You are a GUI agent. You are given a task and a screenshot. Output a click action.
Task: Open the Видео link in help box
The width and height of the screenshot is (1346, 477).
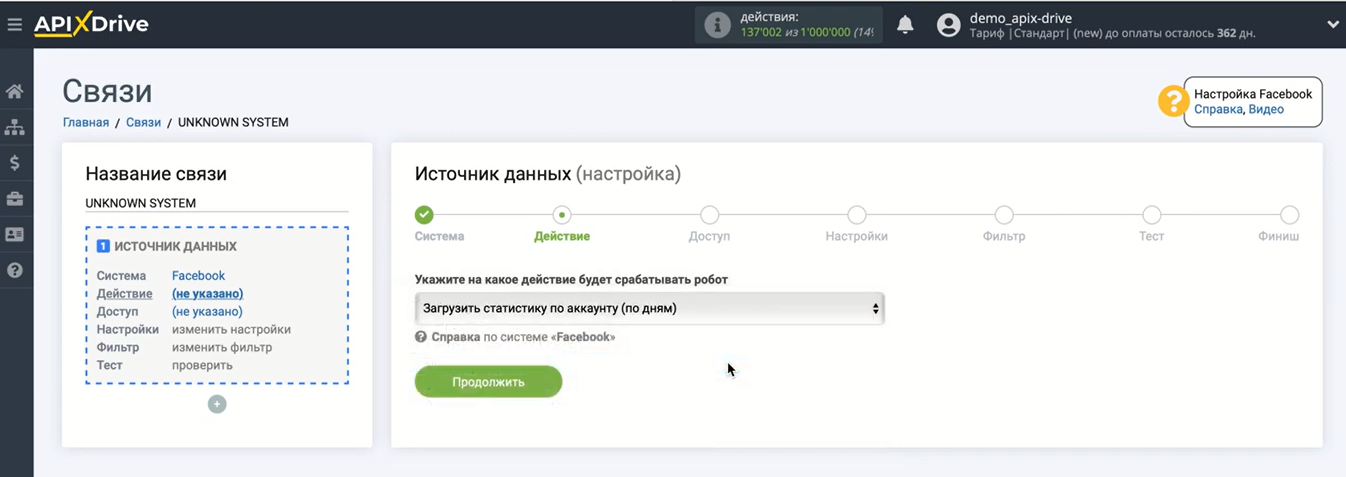pos(1266,110)
